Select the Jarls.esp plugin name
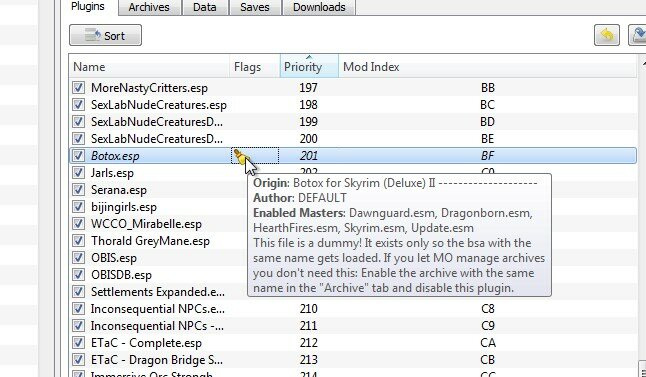The image size is (646, 377). (x=112, y=173)
